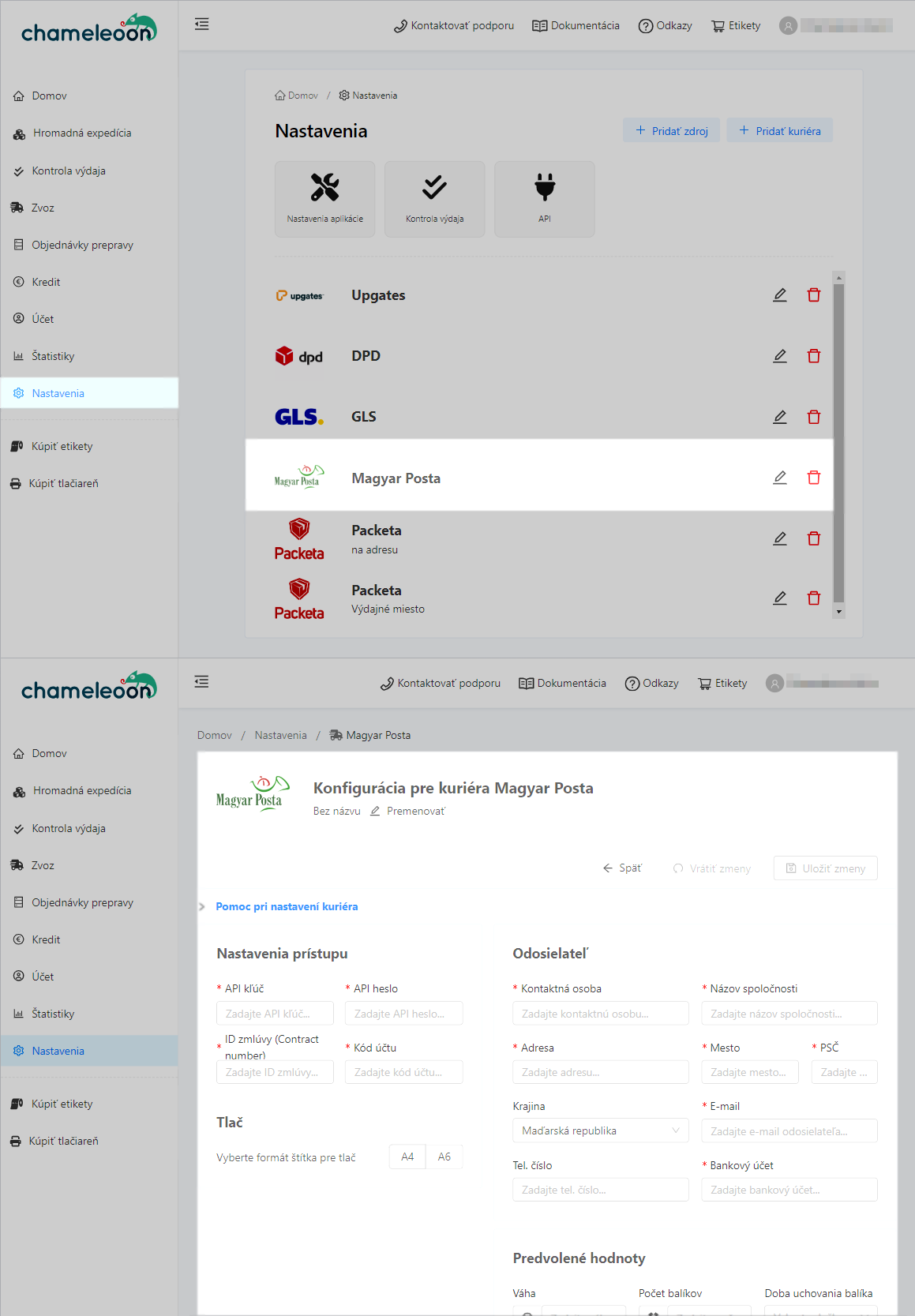Focus the API kľúč input field
Viewport: 915px width, 1316px height.
click(x=275, y=1014)
